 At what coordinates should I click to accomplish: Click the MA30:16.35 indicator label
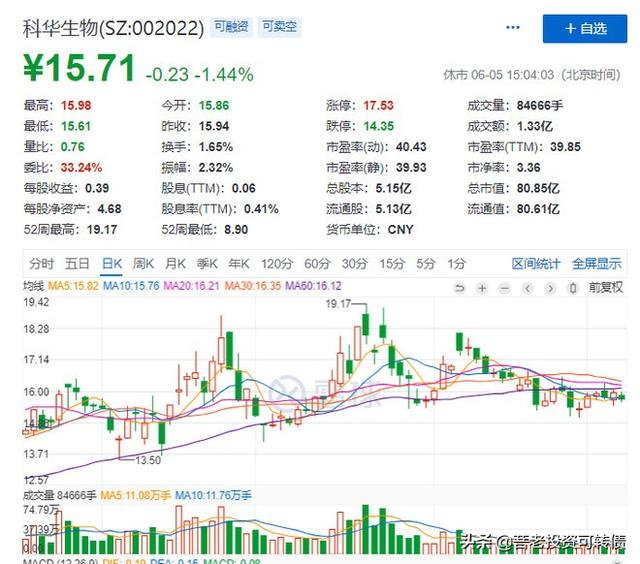(x=253, y=286)
